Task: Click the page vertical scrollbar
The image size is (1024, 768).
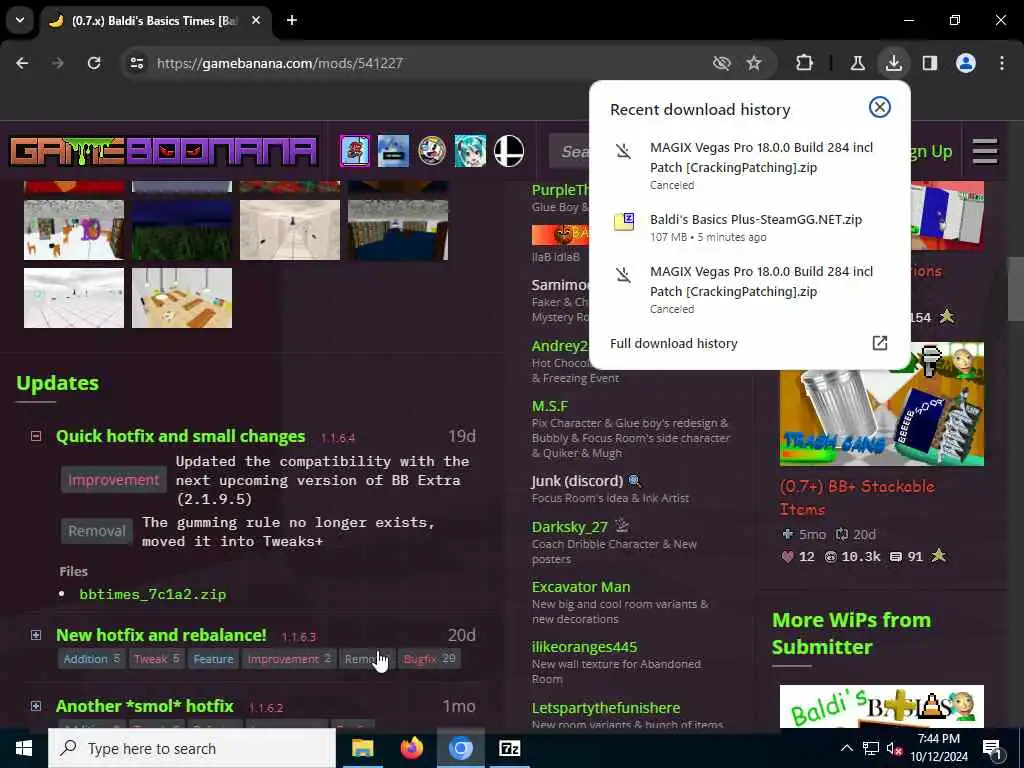Action: [x=1016, y=289]
